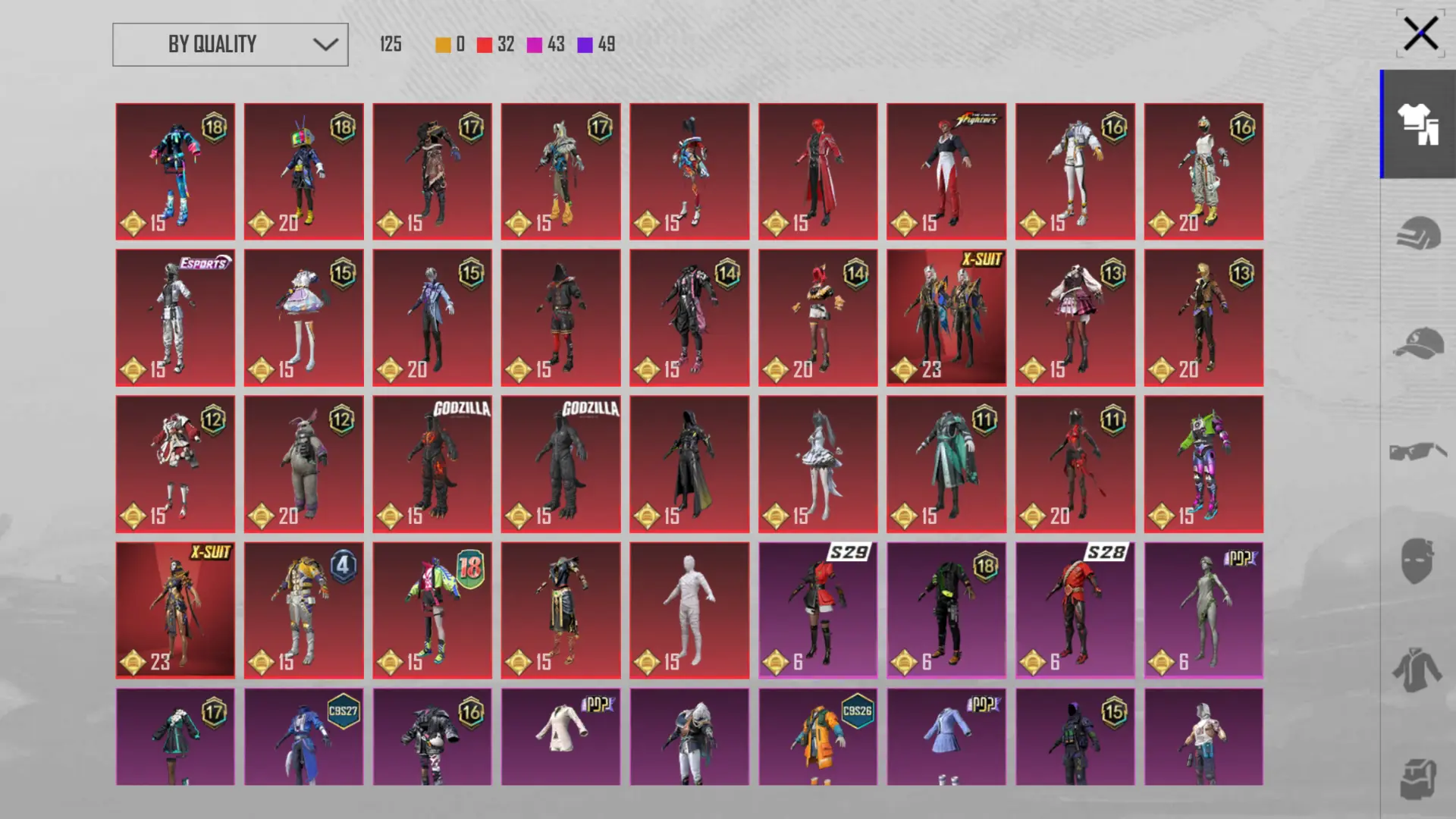The image size is (1456, 819).
Task: Select the helmet category icon
Action: [x=1418, y=233]
